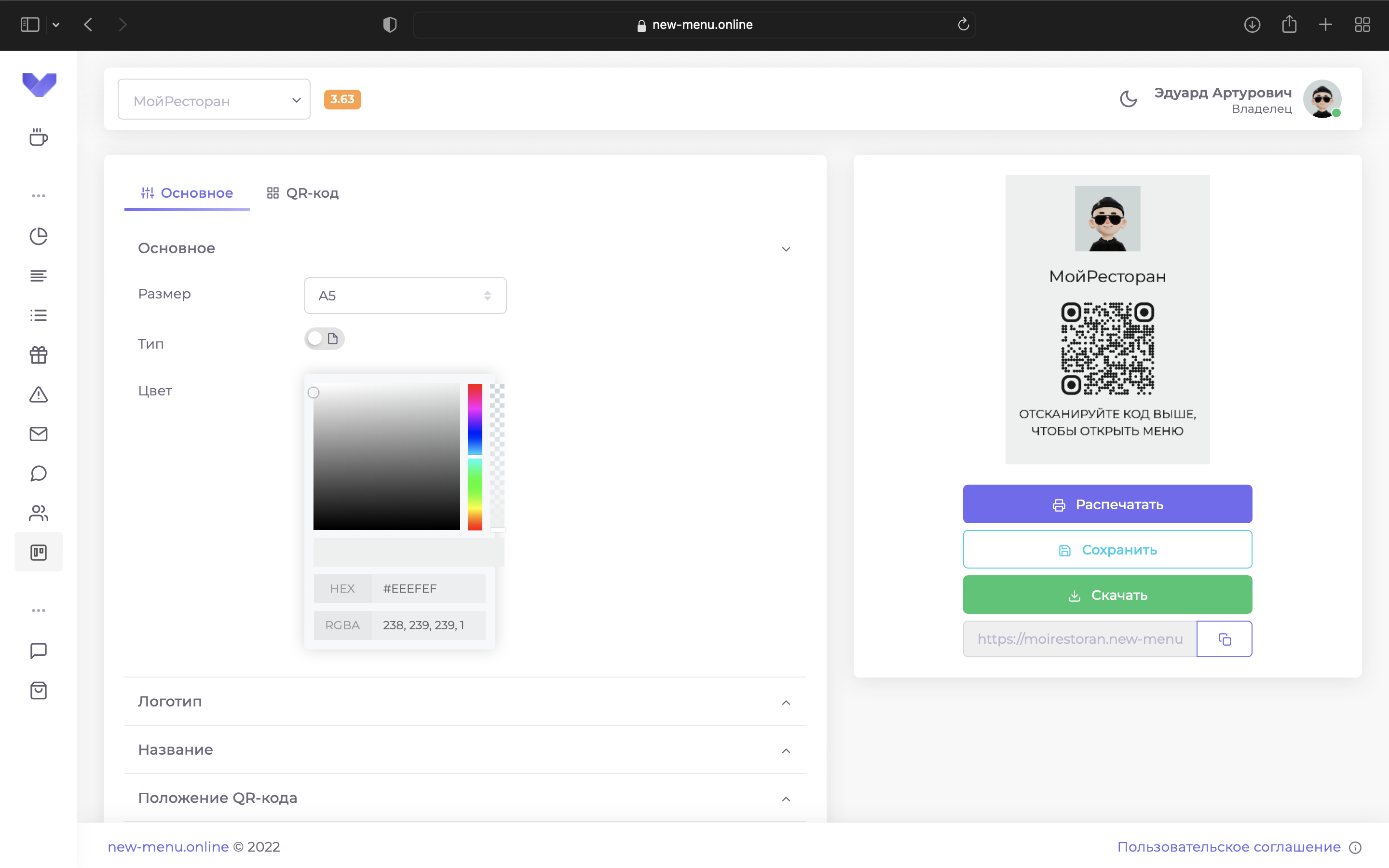The image size is (1389, 868).
Task: Open the bulleted list sidebar icon
Action: tap(39, 315)
